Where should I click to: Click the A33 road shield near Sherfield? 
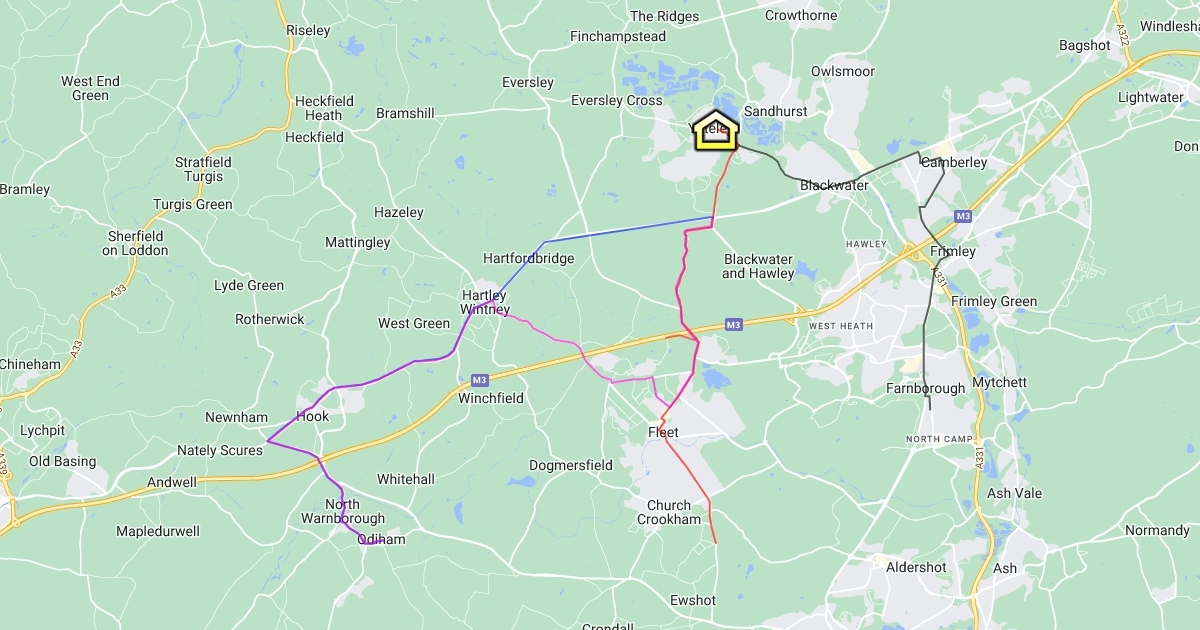[119, 292]
